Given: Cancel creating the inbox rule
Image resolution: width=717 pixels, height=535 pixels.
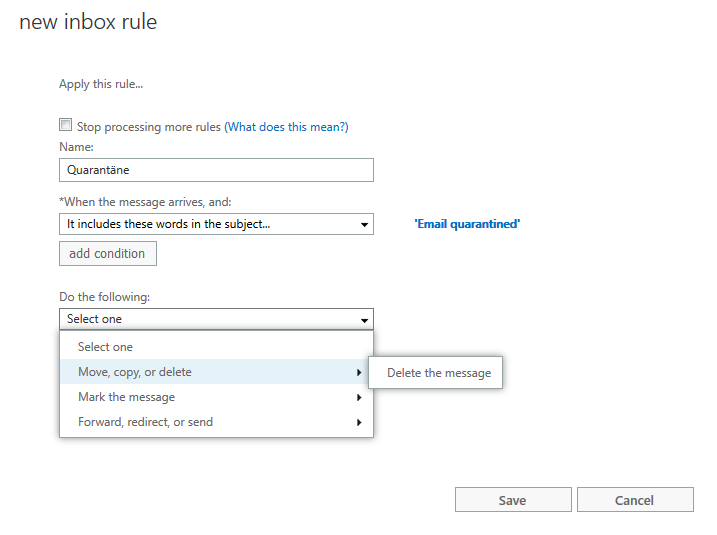Looking at the screenshot, I should click(x=635, y=500).
